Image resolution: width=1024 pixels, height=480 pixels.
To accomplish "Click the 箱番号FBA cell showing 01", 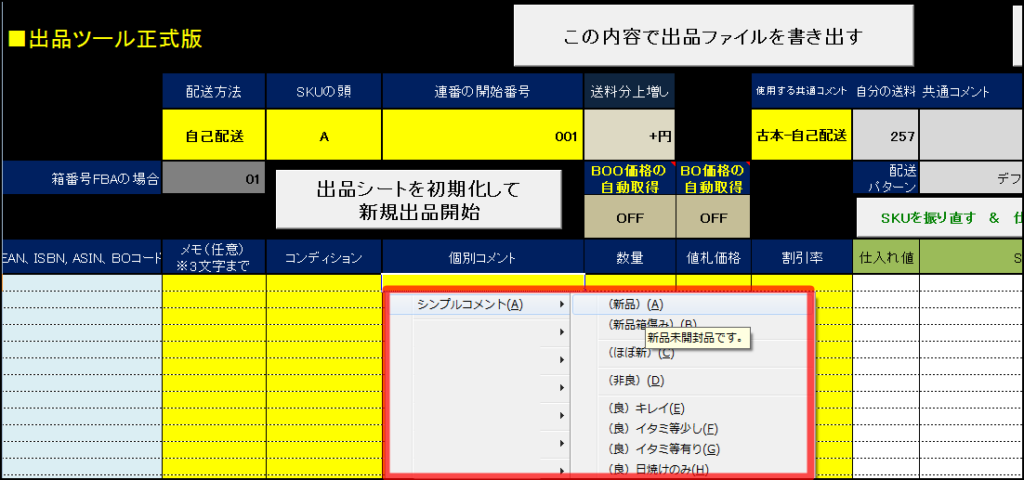I will pyautogui.click(x=214, y=180).
